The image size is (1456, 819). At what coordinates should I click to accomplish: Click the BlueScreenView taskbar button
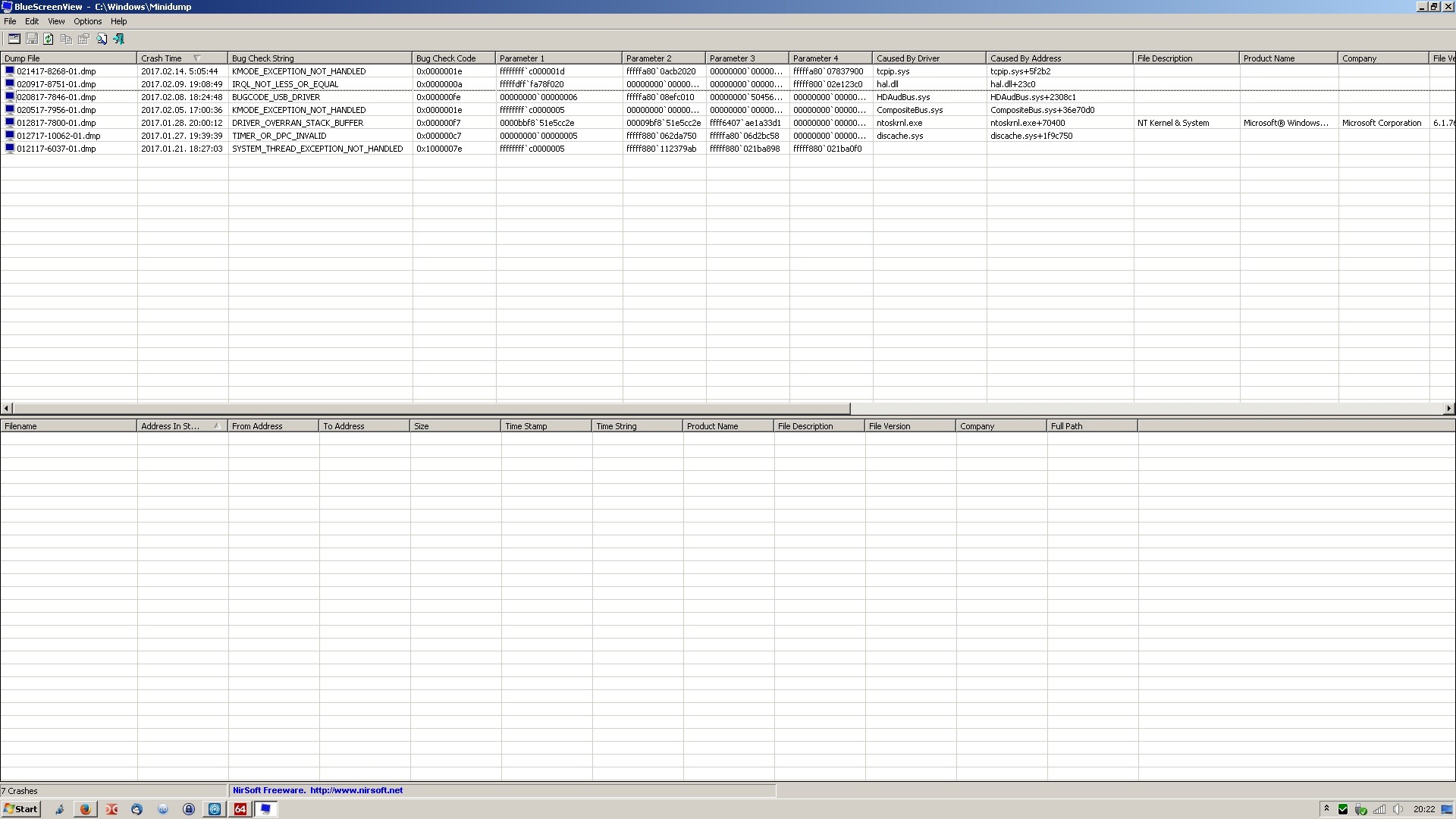[266, 809]
